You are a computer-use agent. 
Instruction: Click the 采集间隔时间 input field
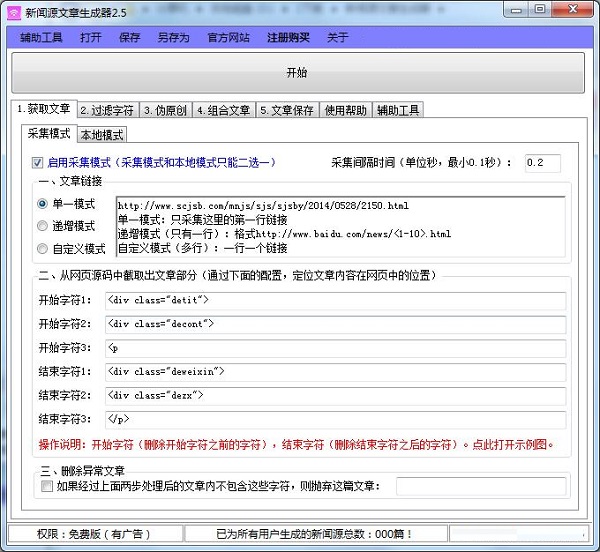(x=543, y=163)
